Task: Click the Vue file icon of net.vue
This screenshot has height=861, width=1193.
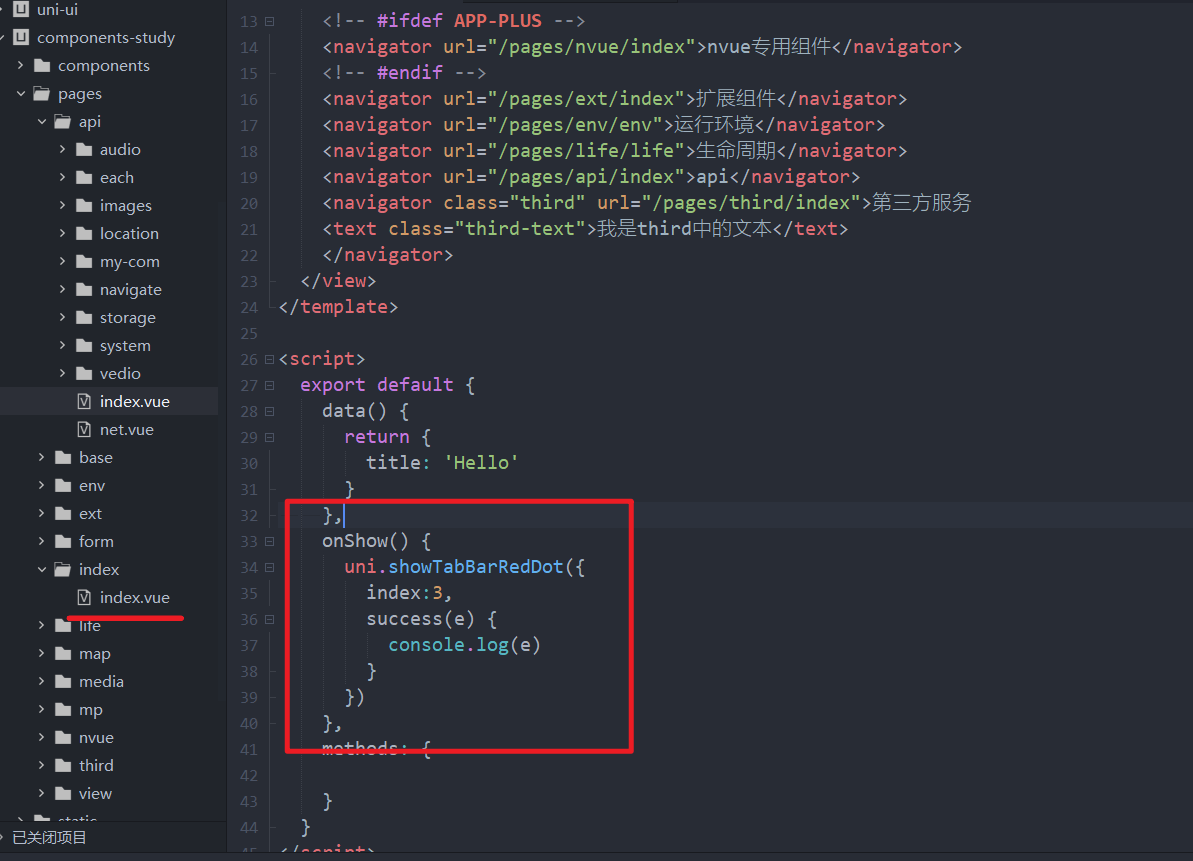Action: 84,430
